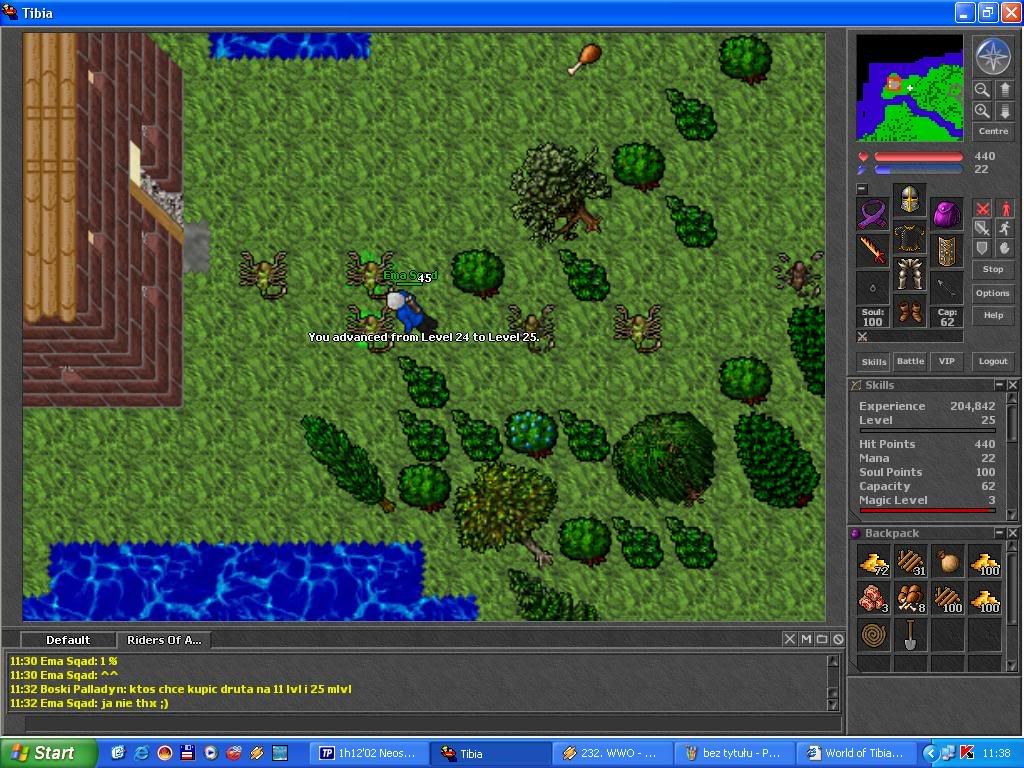The width and height of the screenshot is (1024, 768).
Task: Switch to '232. WWO' taskbar window
Action: (612, 753)
